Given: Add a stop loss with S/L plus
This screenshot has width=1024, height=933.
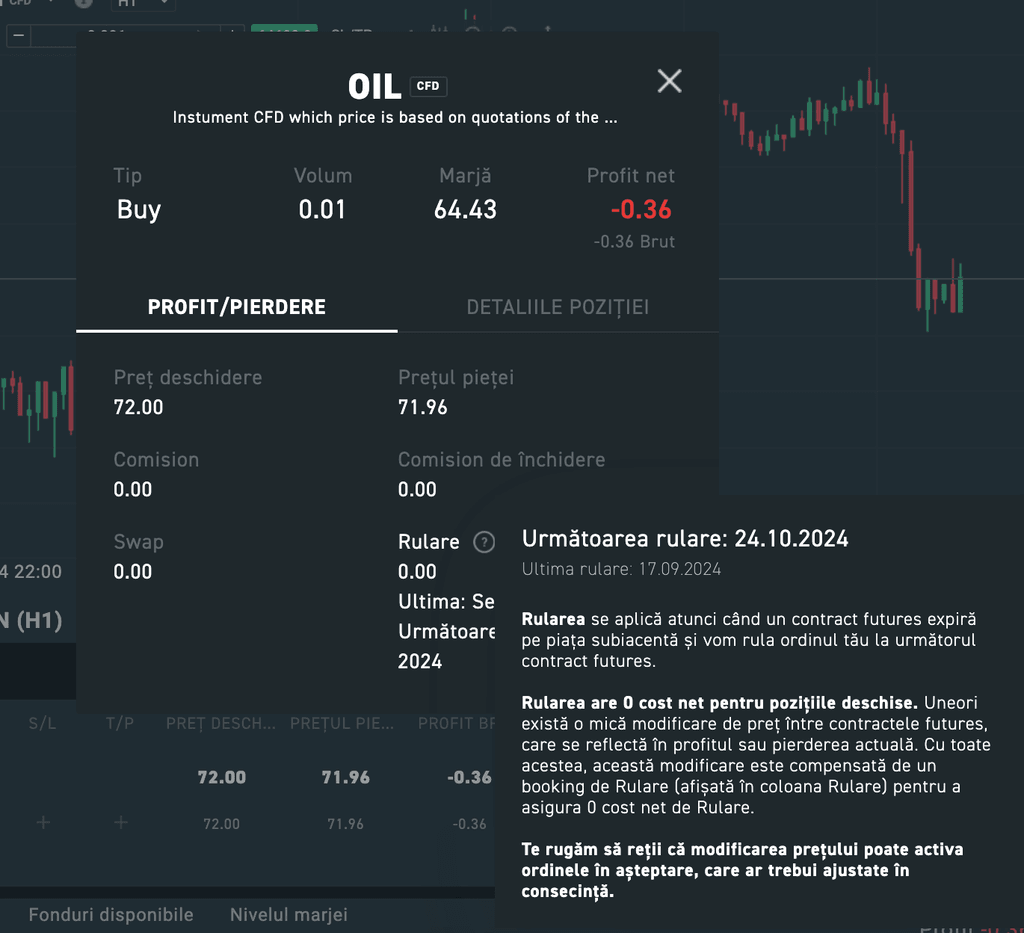Looking at the screenshot, I should [43, 823].
